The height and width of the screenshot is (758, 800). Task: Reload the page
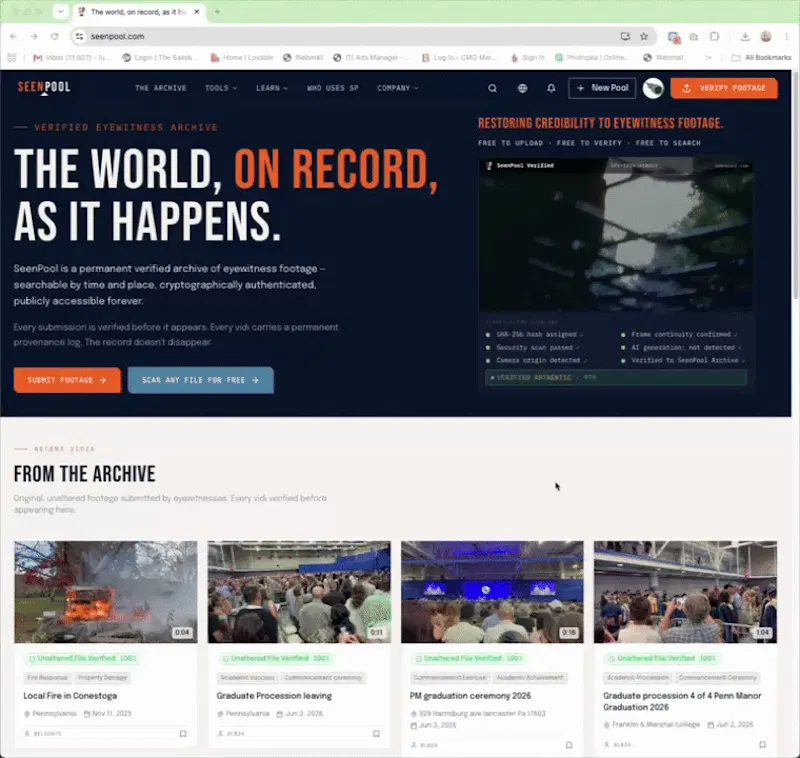pos(55,36)
